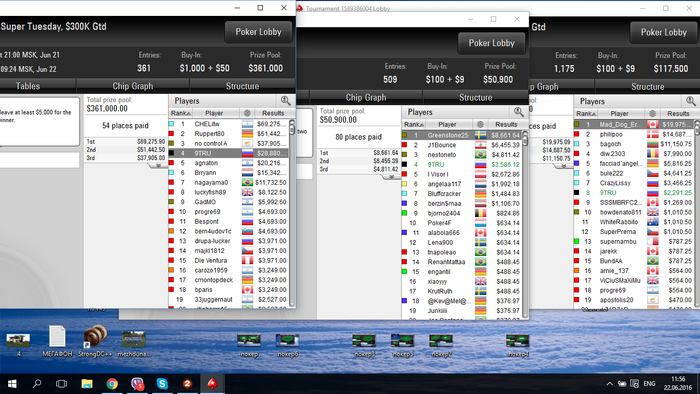Screen dimensions: 700x394
Task: Sort by Rank column in Super Tuesday lobby
Action: (x=180, y=113)
